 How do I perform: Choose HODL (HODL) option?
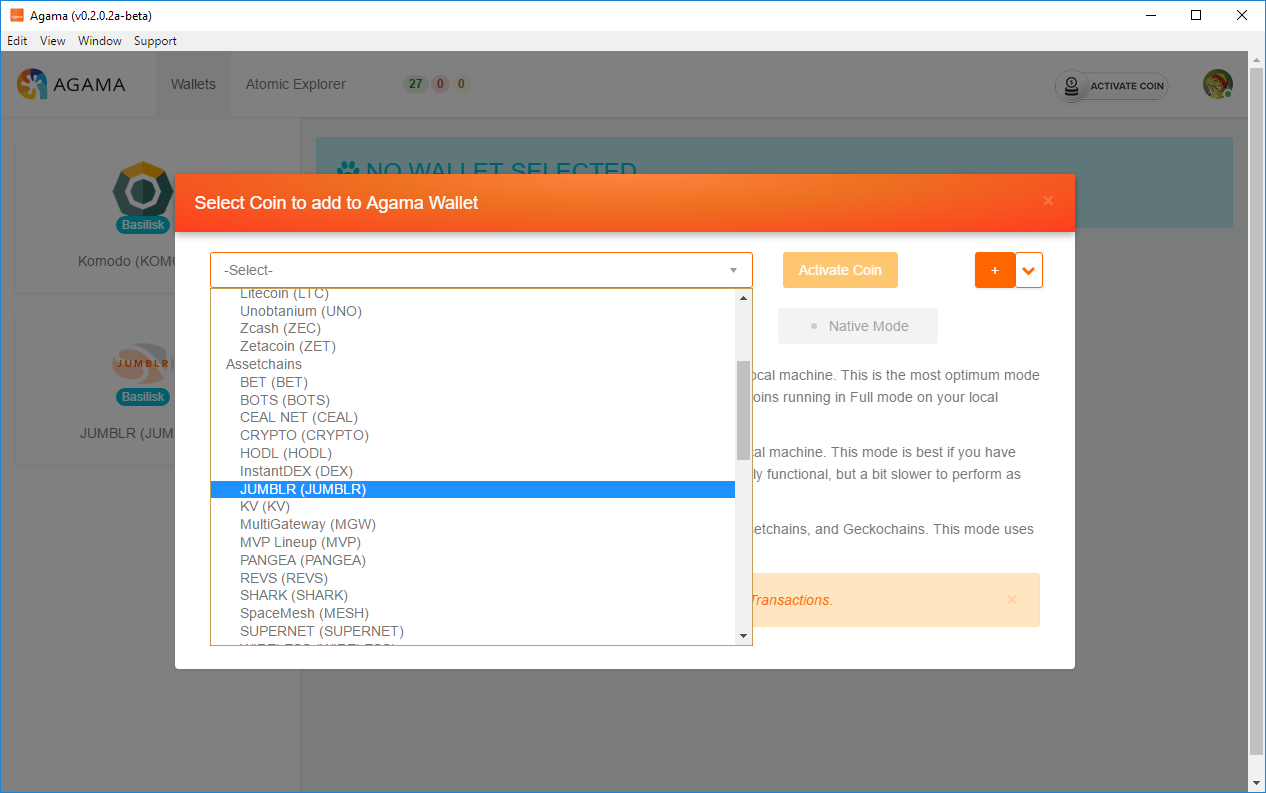click(x=472, y=453)
